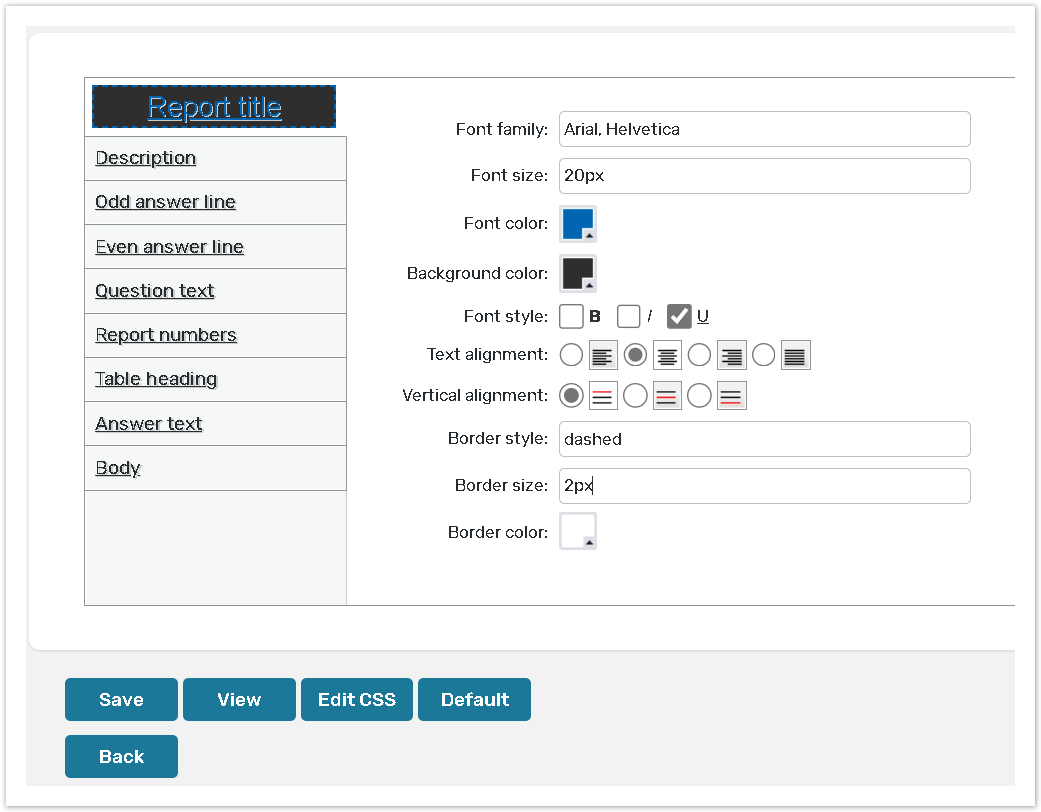
Task: Open the blue Font color picker
Action: [578, 224]
